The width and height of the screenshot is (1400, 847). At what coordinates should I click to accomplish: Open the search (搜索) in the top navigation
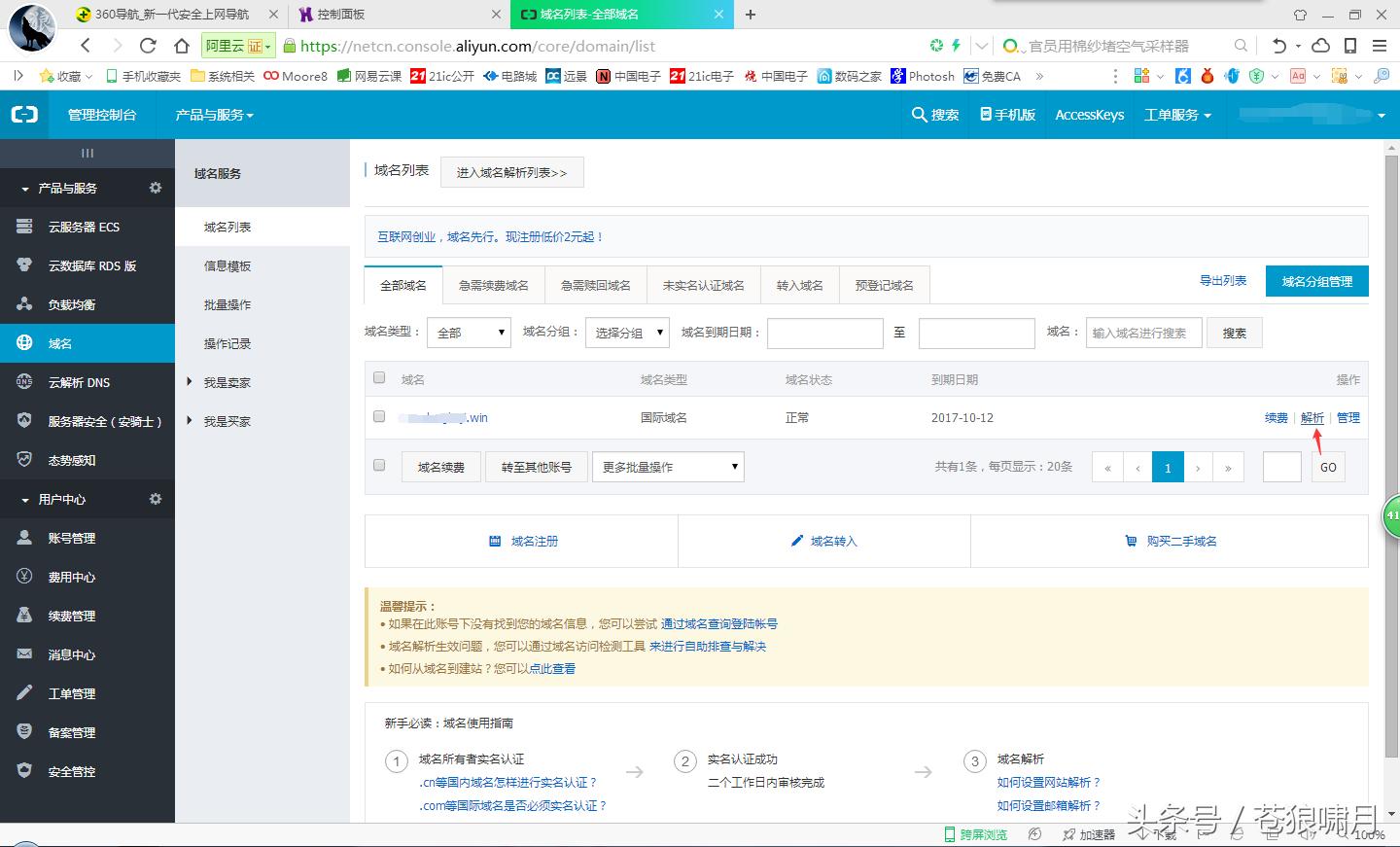tap(935, 115)
